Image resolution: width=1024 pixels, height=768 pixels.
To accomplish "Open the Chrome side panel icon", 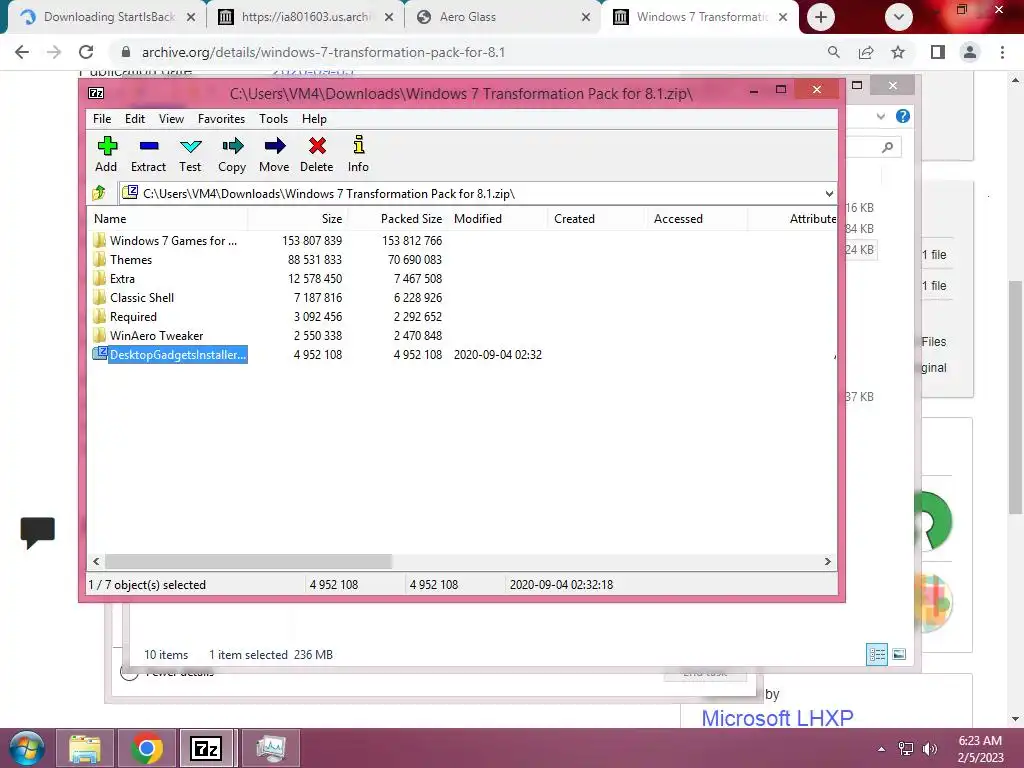I will coord(938,52).
